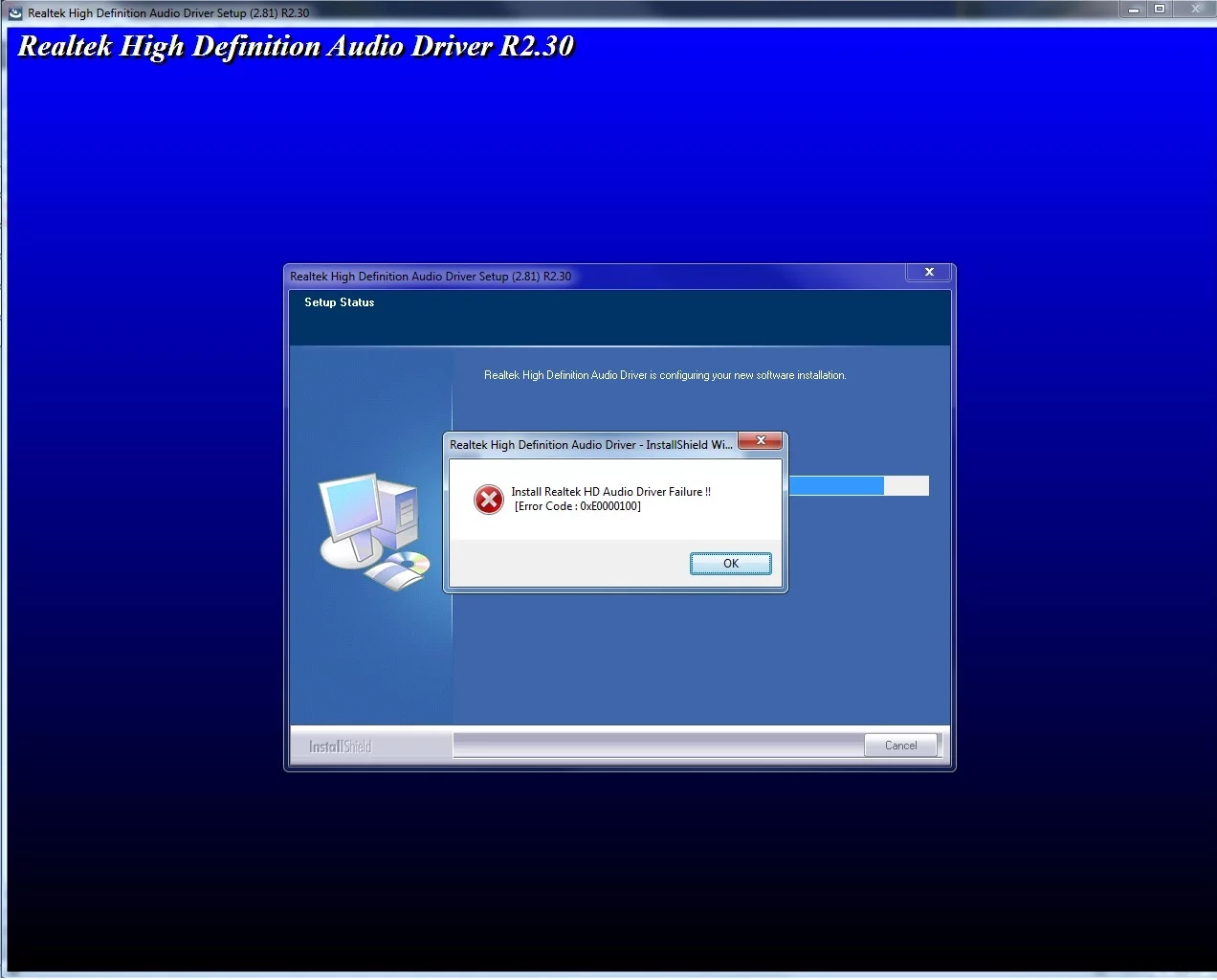Screen dimensions: 1217x980
Task: Minimize the main Realtek setup window
Action: point(1134,10)
